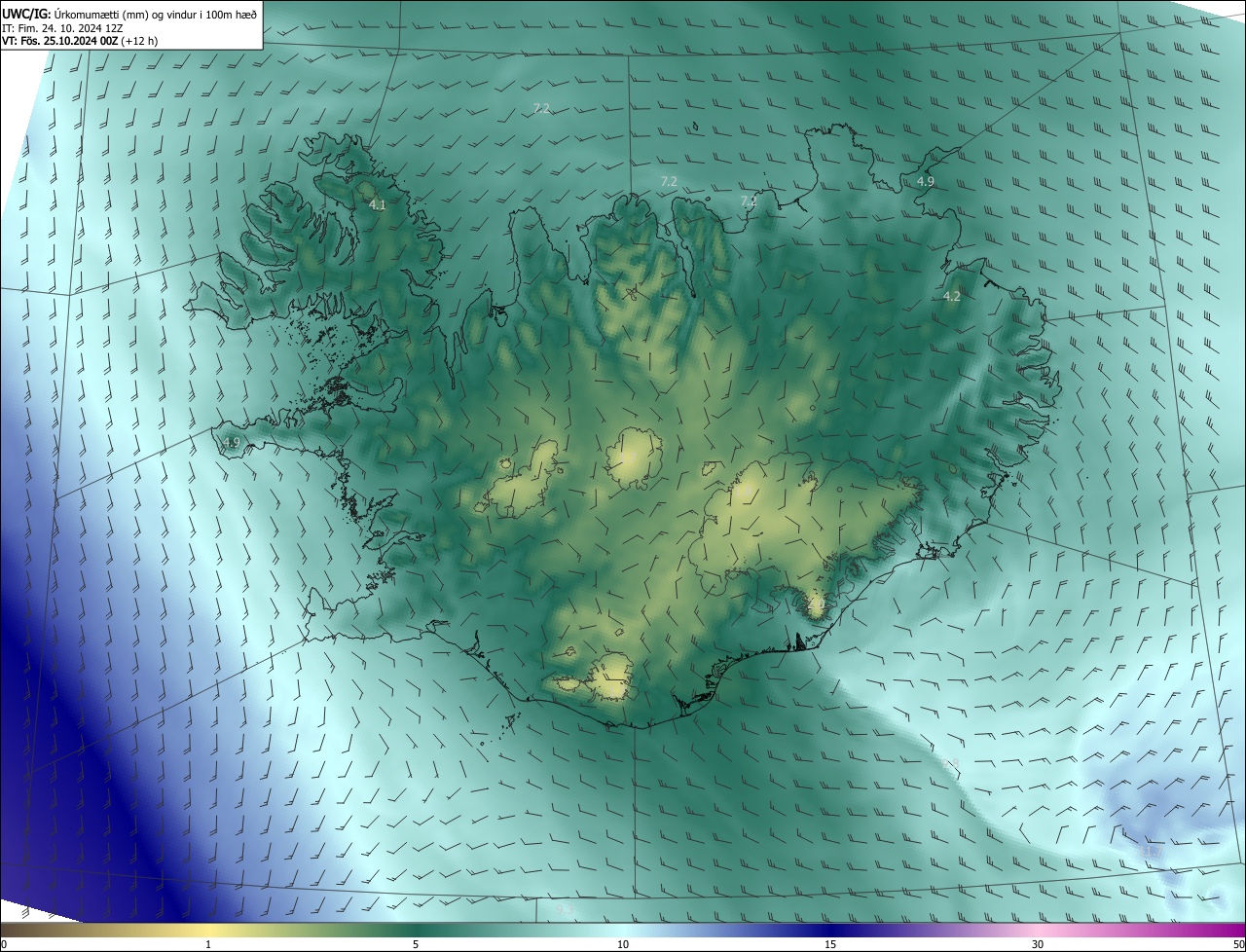Click the '30' tick label on the color scale
Viewport: 1246px width, 952px height.
click(1038, 944)
